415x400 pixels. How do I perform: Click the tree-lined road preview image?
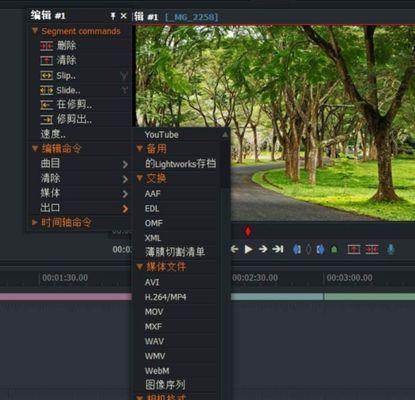[x=276, y=123]
